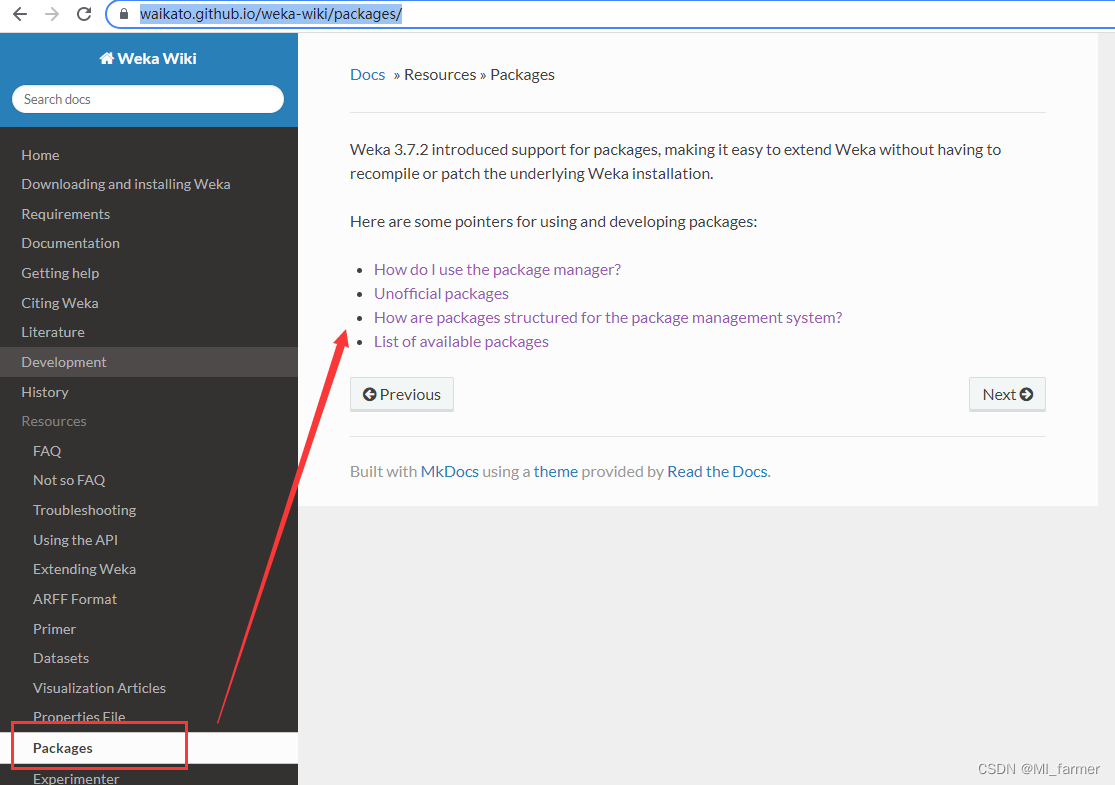1115x785 pixels.
Task: Open Read the Docs footer link
Action: point(717,471)
